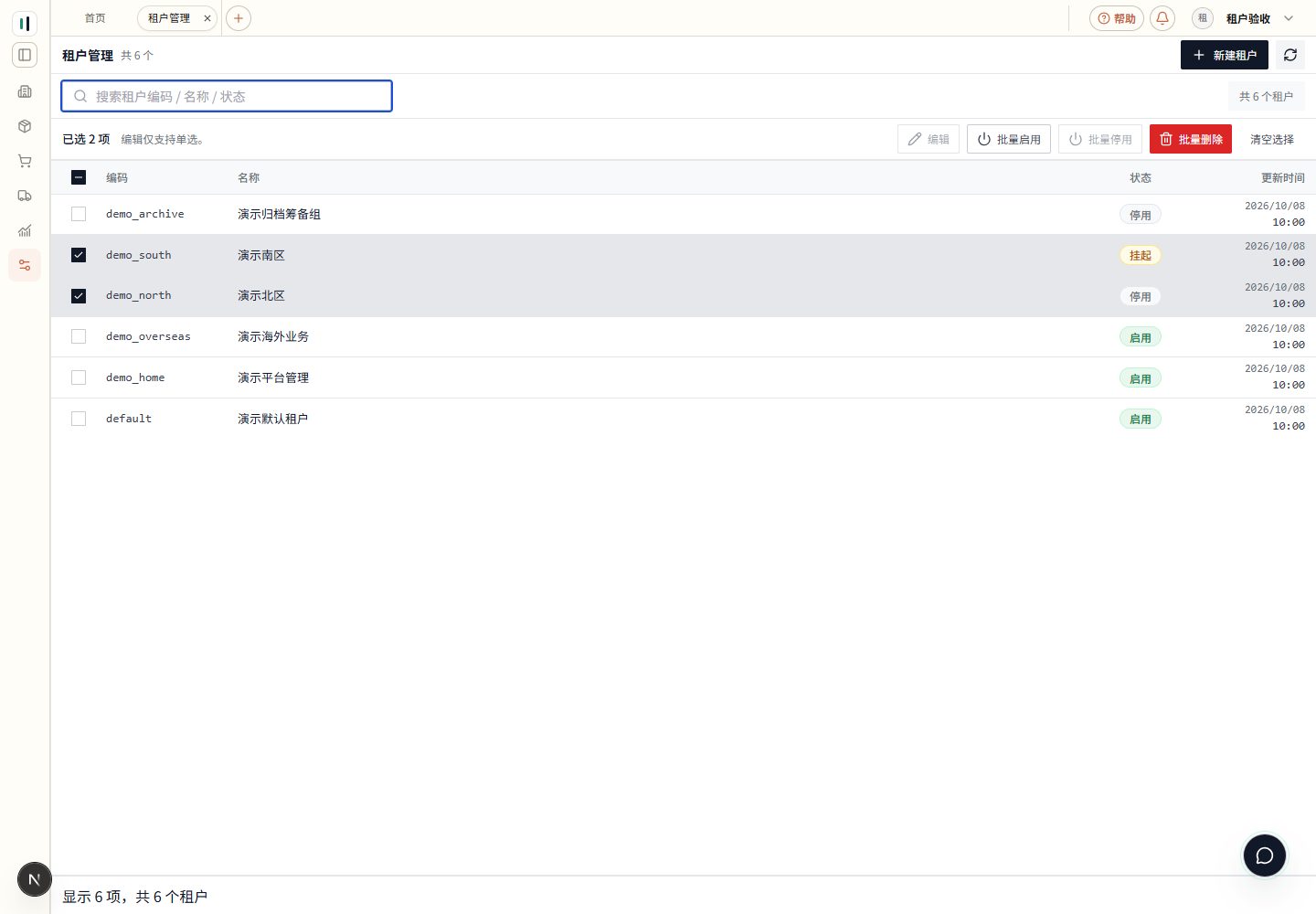Screen dimensions: 1316x914
Task: Open the package box icon in sidebar
Action: click(x=25, y=126)
